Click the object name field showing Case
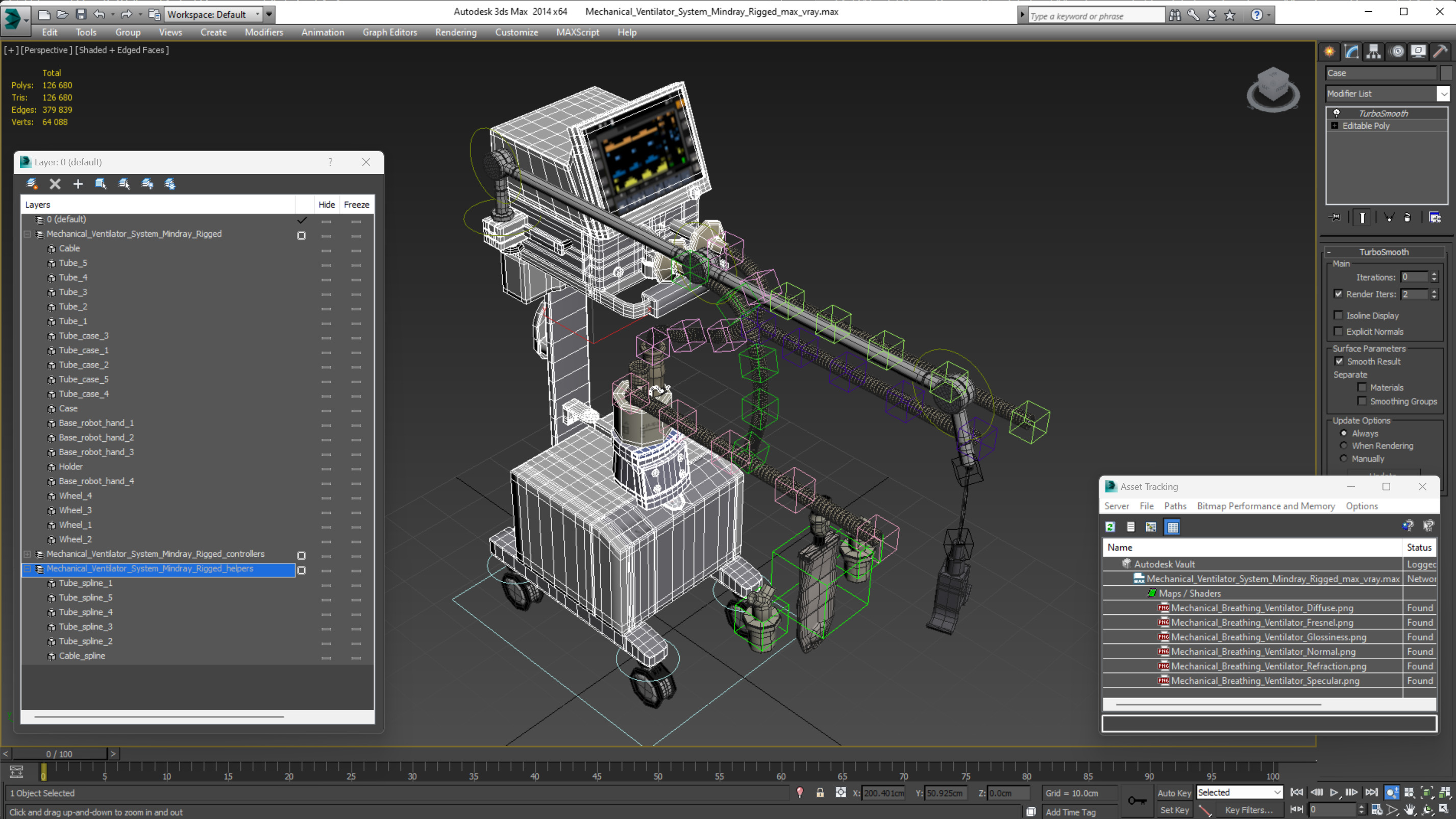 coord(1381,73)
